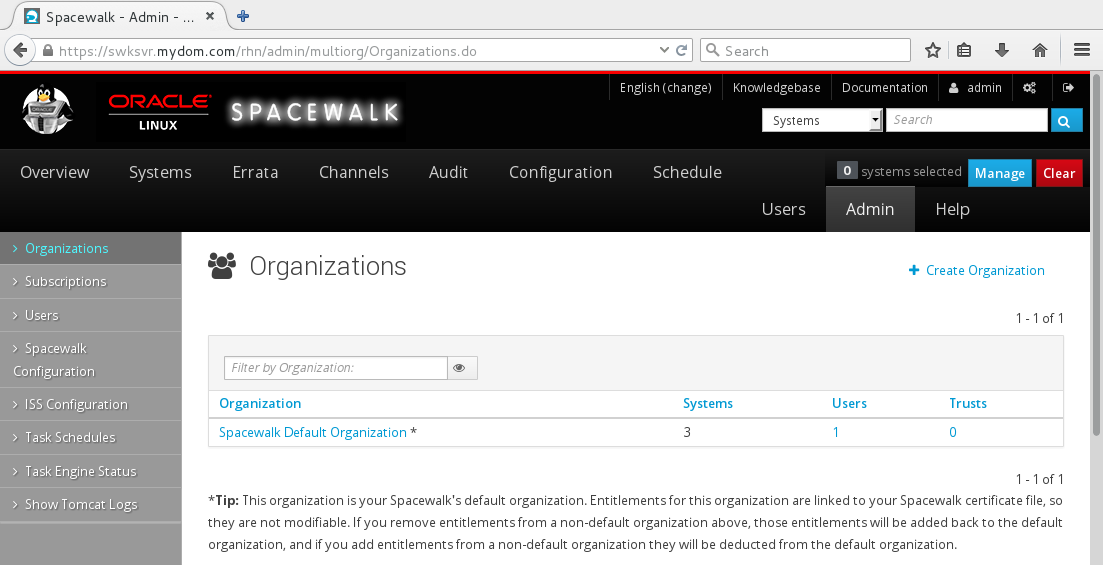Reload the page using the refresh icon
Image resolution: width=1103 pixels, height=565 pixels.
[x=681, y=51]
